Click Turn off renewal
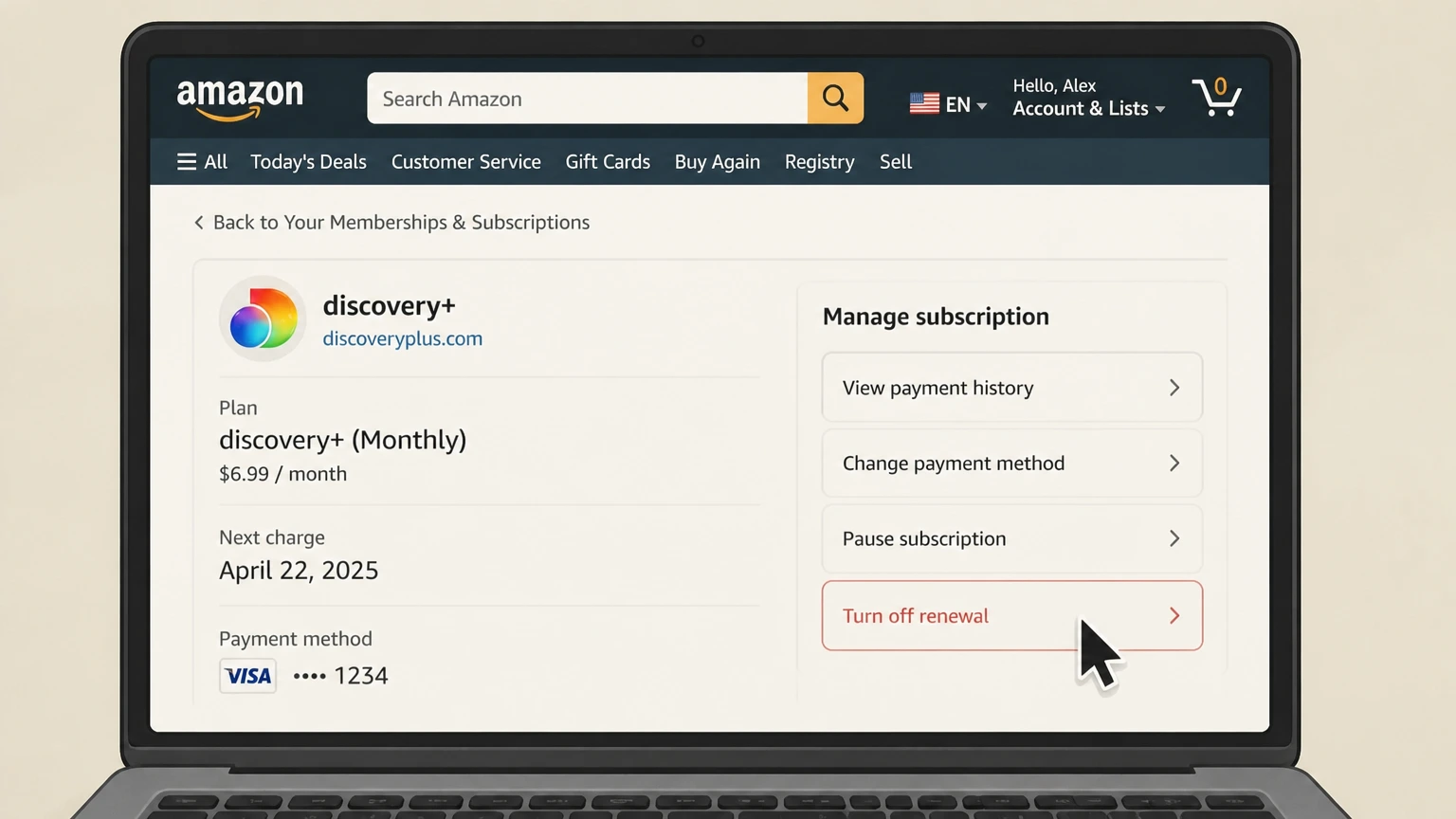This screenshot has width=1456, height=819. pyautogui.click(x=1012, y=616)
